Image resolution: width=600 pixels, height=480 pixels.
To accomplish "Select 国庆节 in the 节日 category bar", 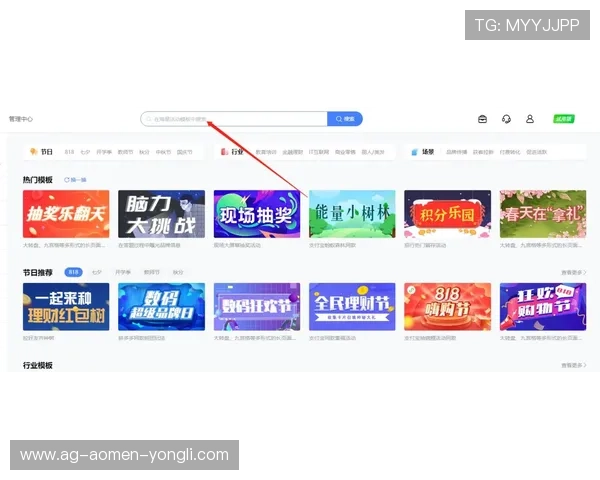I will coord(185,152).
